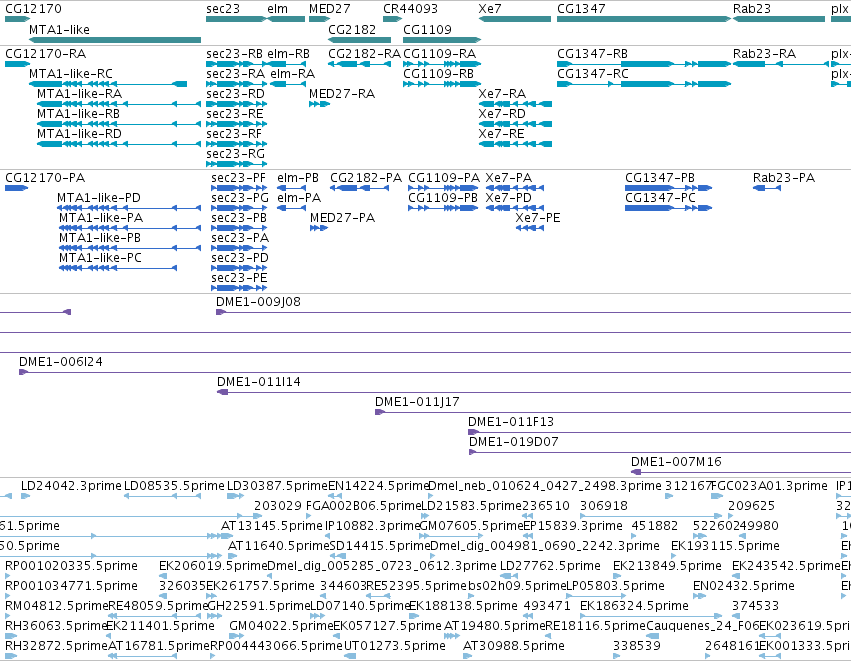Click protein MTA1-like-PC

[118, 268]
